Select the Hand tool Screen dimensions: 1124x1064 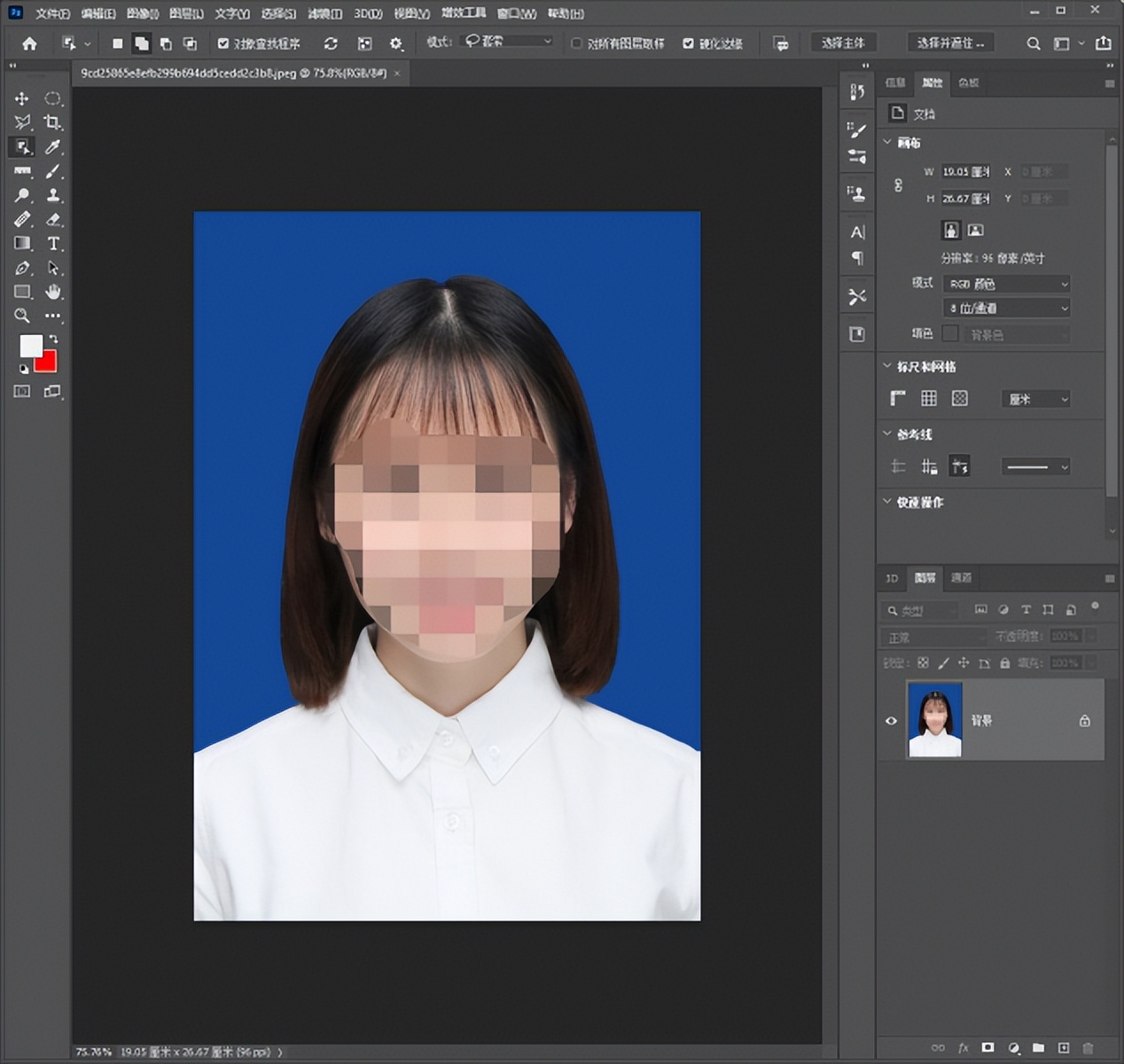coord(53,292)
